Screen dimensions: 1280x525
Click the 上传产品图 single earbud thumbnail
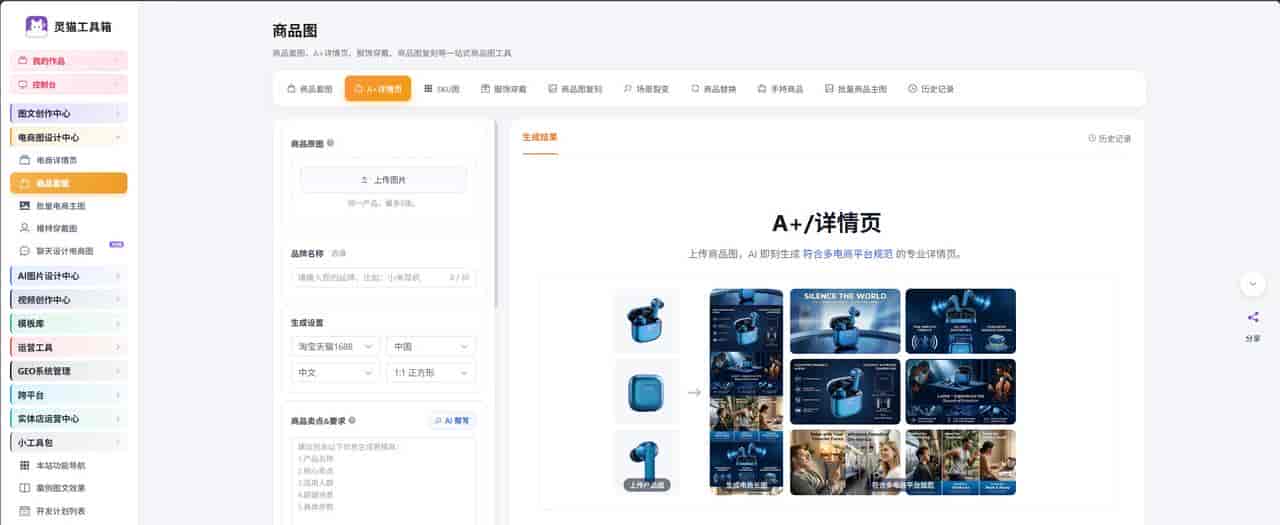[647, 462]
